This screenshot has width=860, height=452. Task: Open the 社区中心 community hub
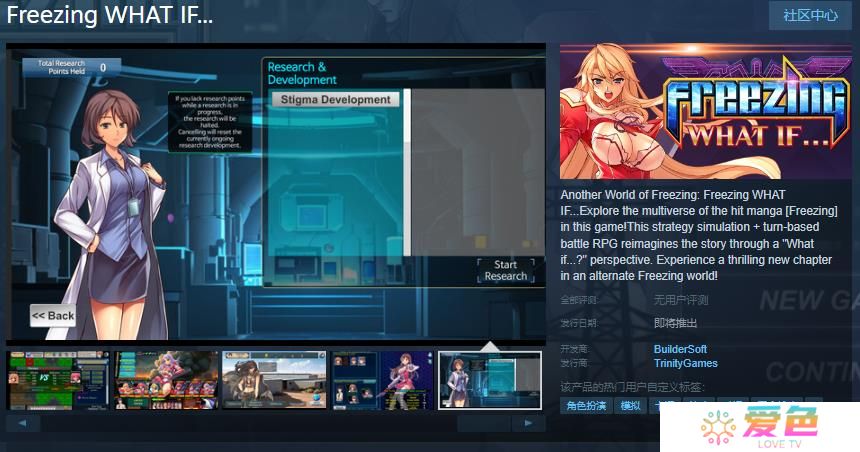[811, 15]
